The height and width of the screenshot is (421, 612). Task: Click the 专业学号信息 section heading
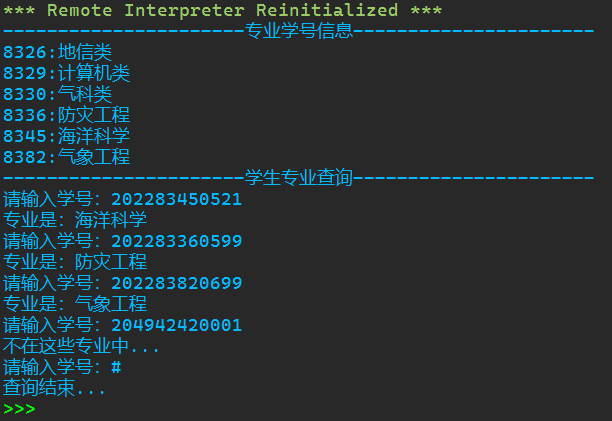pyautogui.click(x=299, y=31)
